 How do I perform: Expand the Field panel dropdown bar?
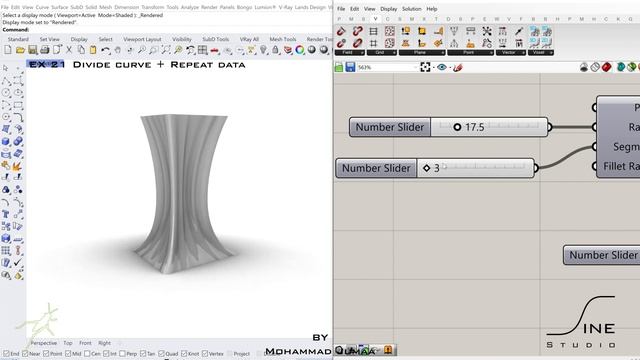(349, 53)
